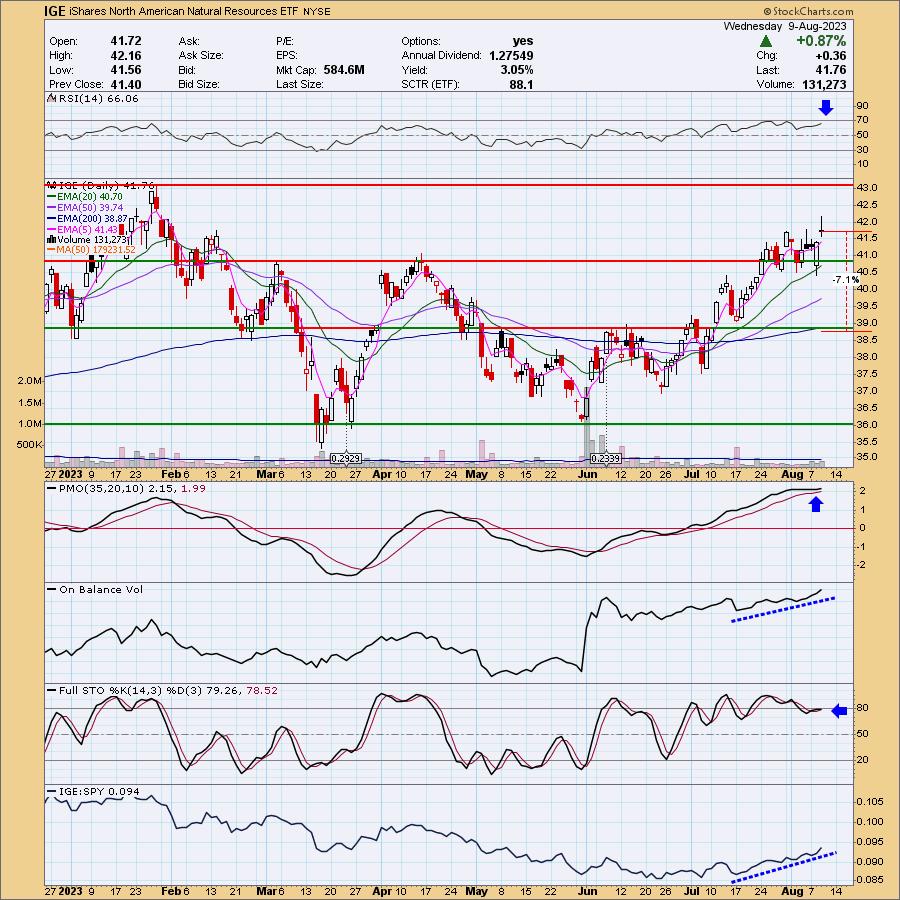
Task: Click the 36.0 price axis label
Action: click(x=867, y=425)
